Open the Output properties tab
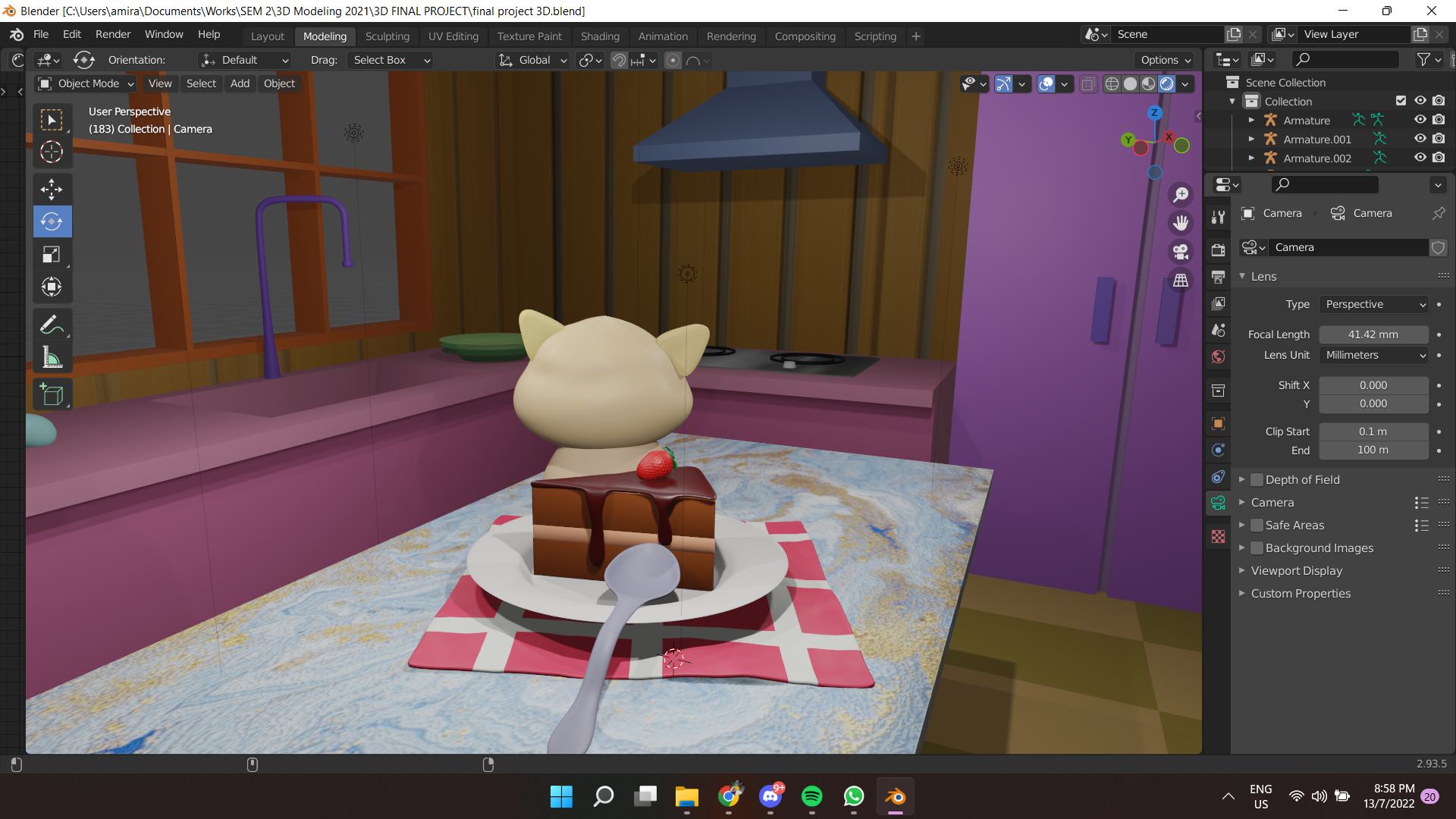This screenshot has width=1456, height=819. point(1219,278)
